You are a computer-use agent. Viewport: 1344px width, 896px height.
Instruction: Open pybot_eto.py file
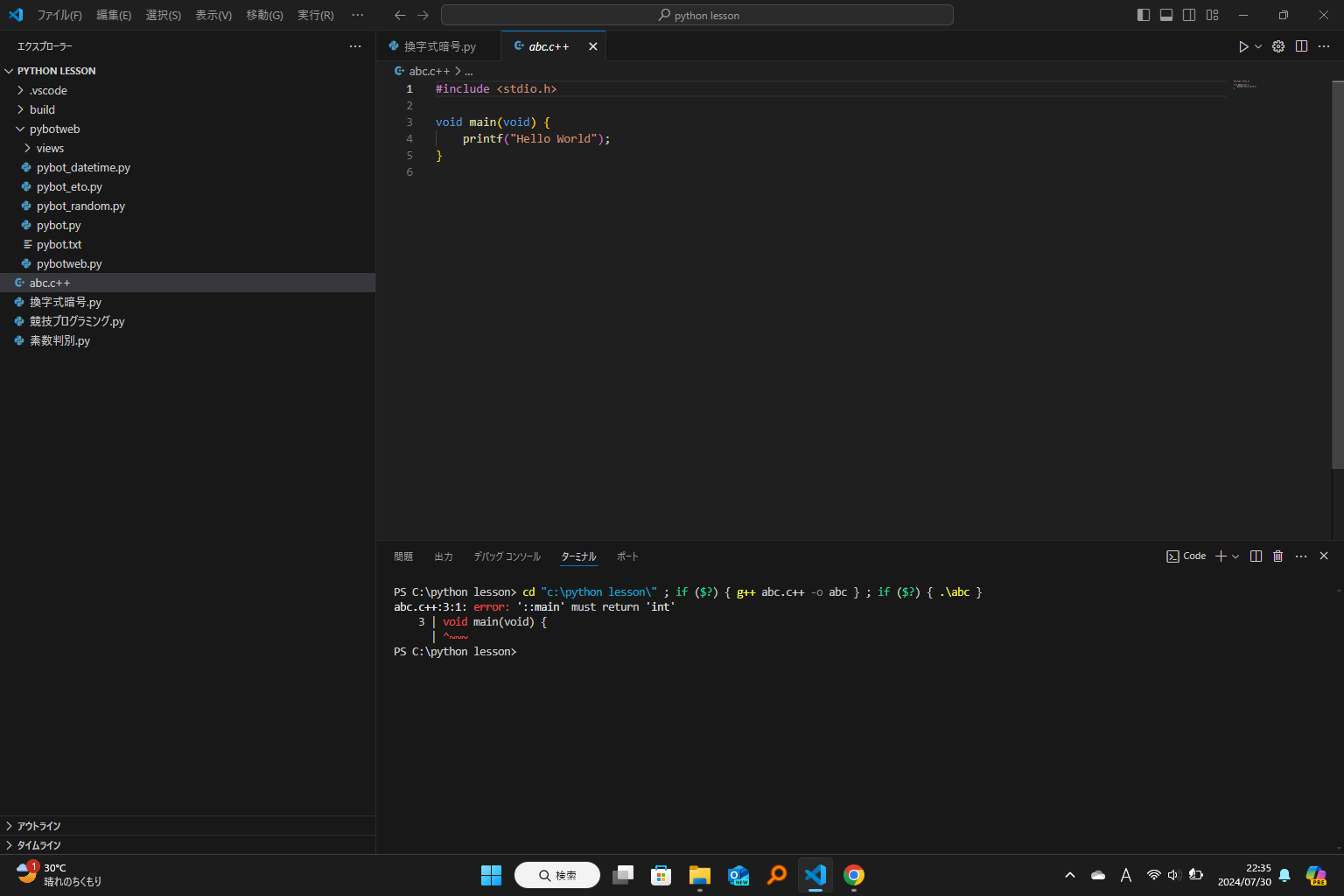click(188, 186)
